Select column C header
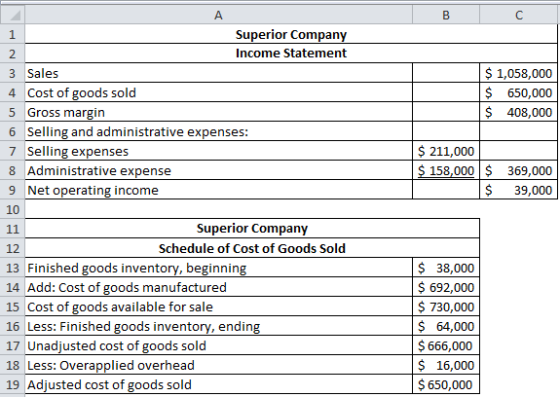The width and height of the screenshot is (560, 397). (x=519, y=15)
